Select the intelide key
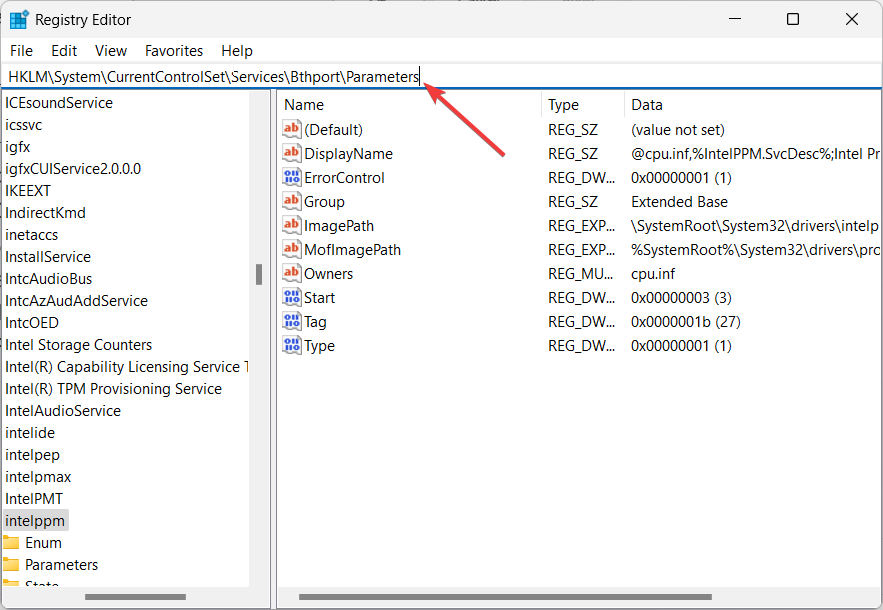Viewport: 883px width, 610px height. (x=30, y=432)
